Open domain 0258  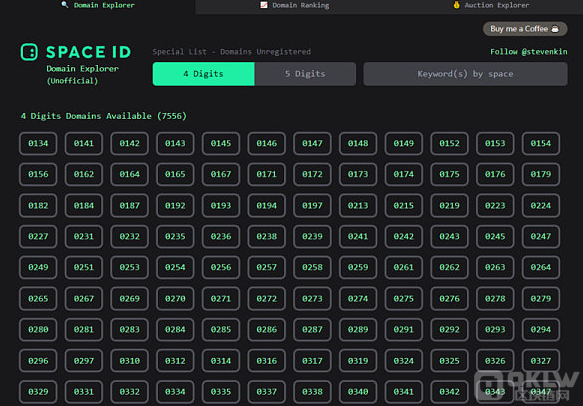tap(312, 267)
